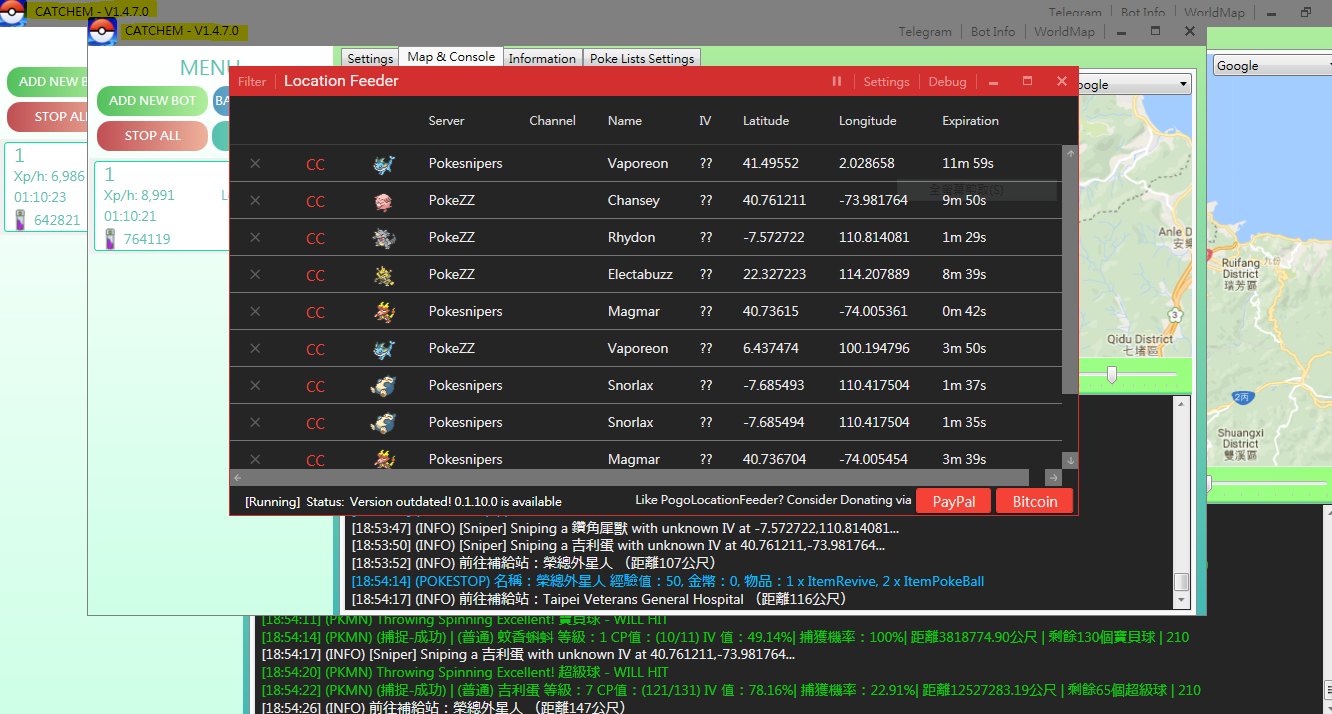Click the Chansey sprite icon
Screen dimensions: 1332x714
383,201
